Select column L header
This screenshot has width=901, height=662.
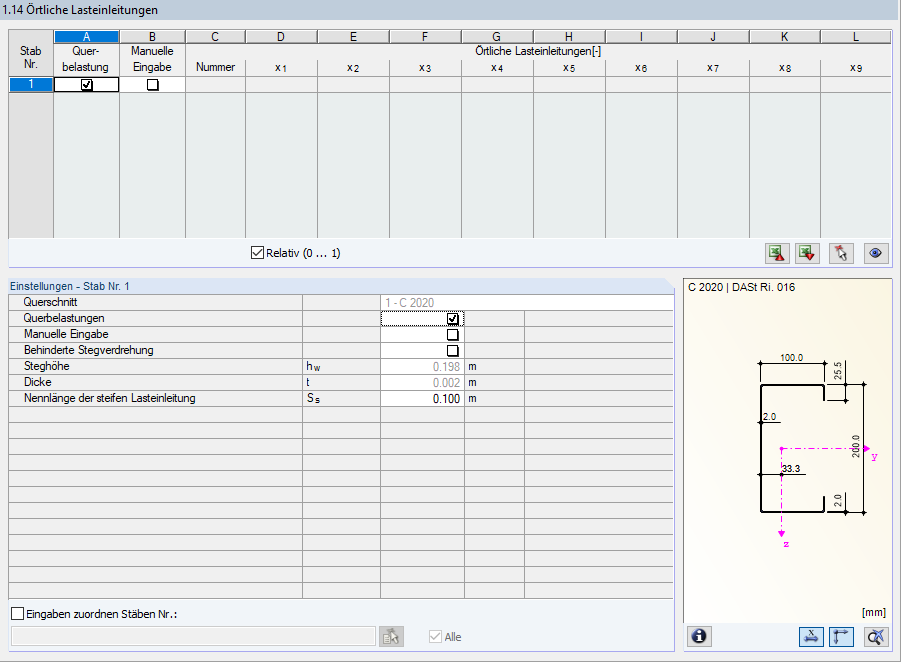pyautogui.click(x=856, y=37)
